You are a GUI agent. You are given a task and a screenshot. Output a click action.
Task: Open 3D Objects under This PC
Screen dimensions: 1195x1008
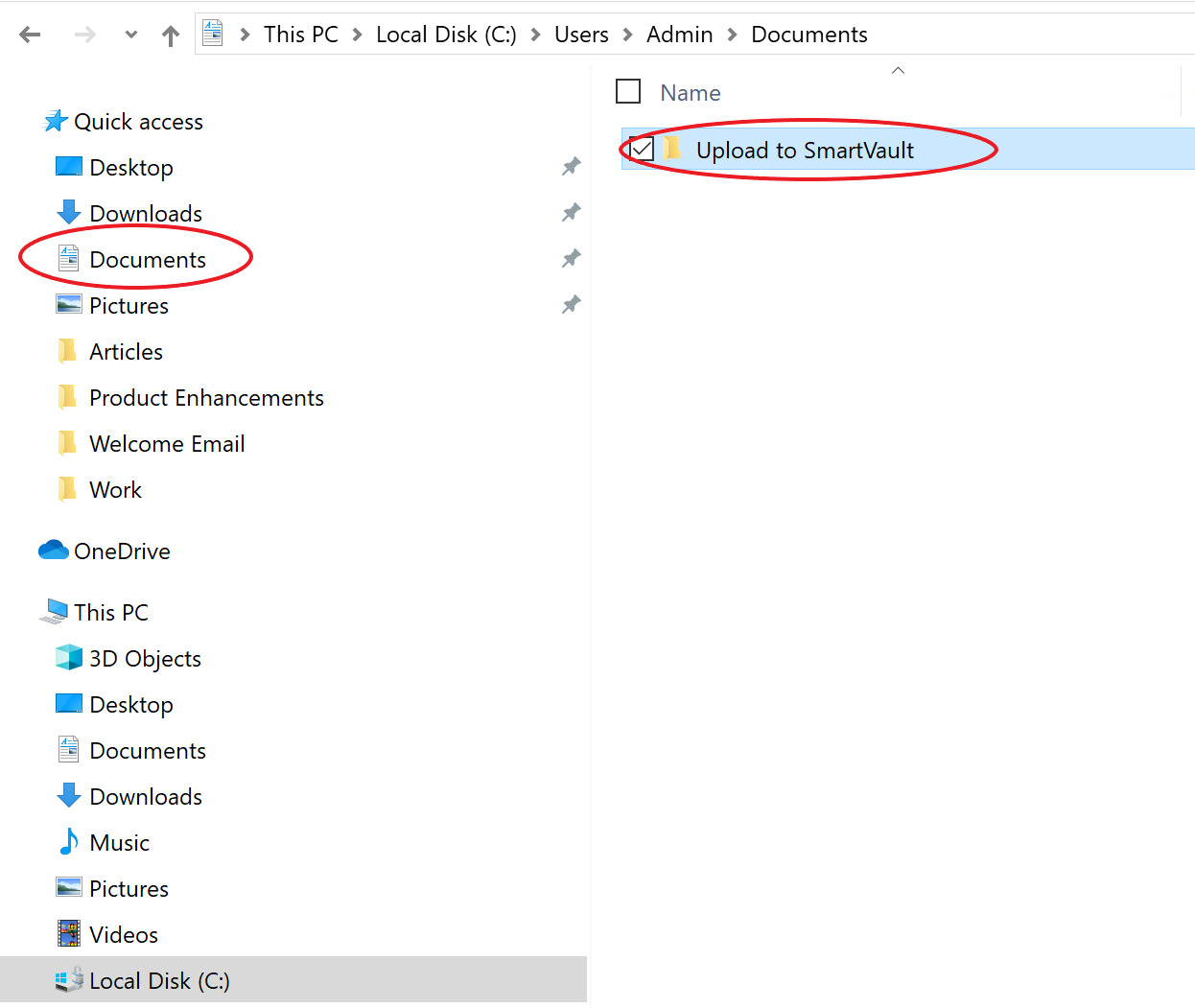[145, 659]
